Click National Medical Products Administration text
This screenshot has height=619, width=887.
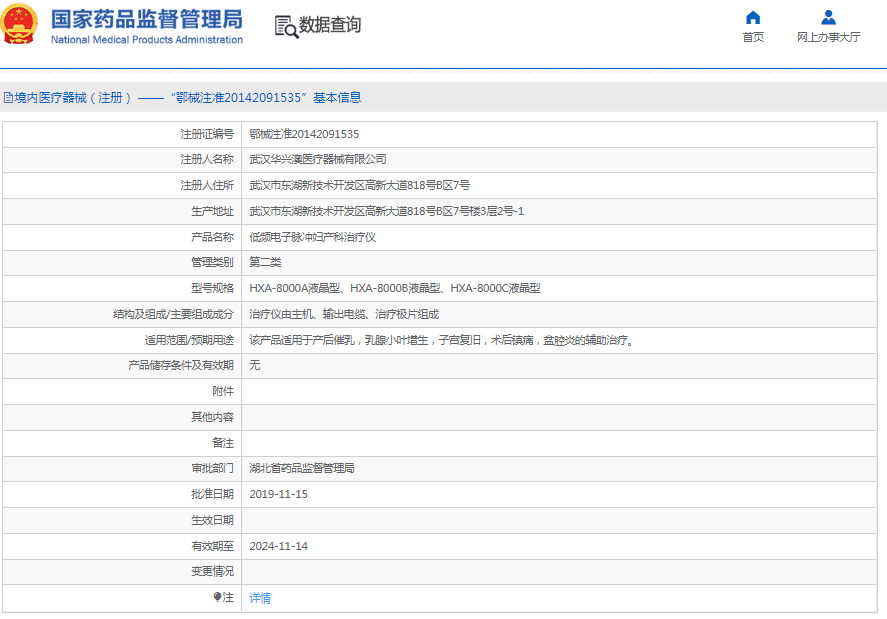click(147, 40)
